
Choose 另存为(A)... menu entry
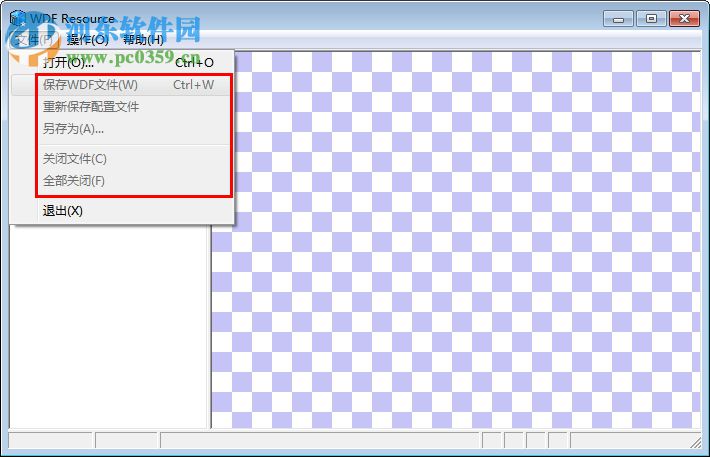[x=122, y=129]
